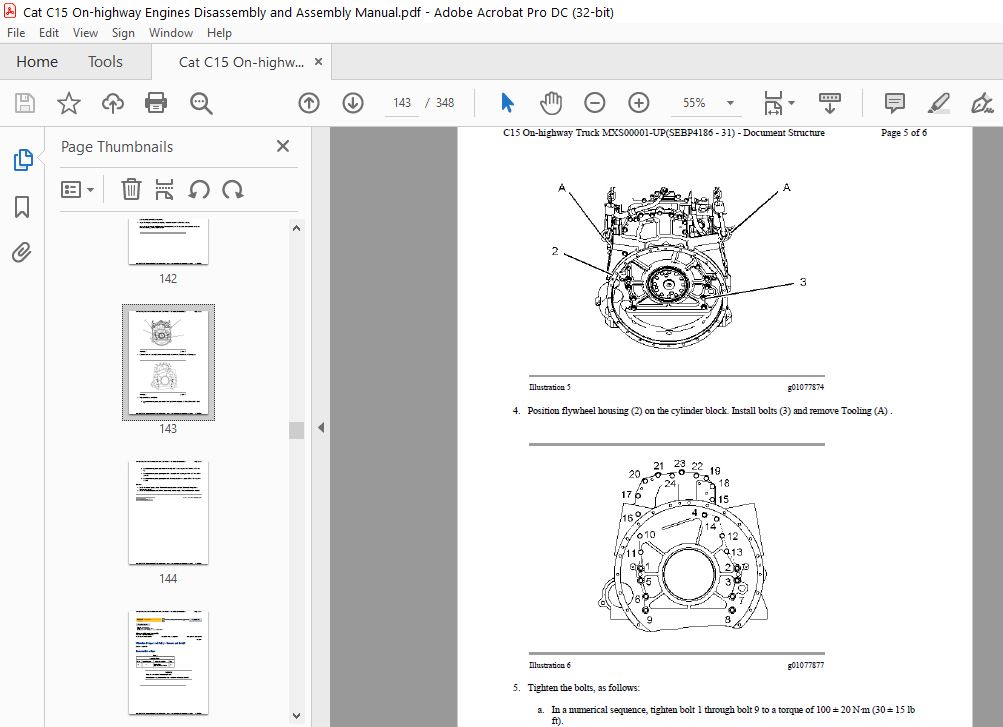
Task: Open thumbnails options dropdown menu
Action: (x=77, y=190)
